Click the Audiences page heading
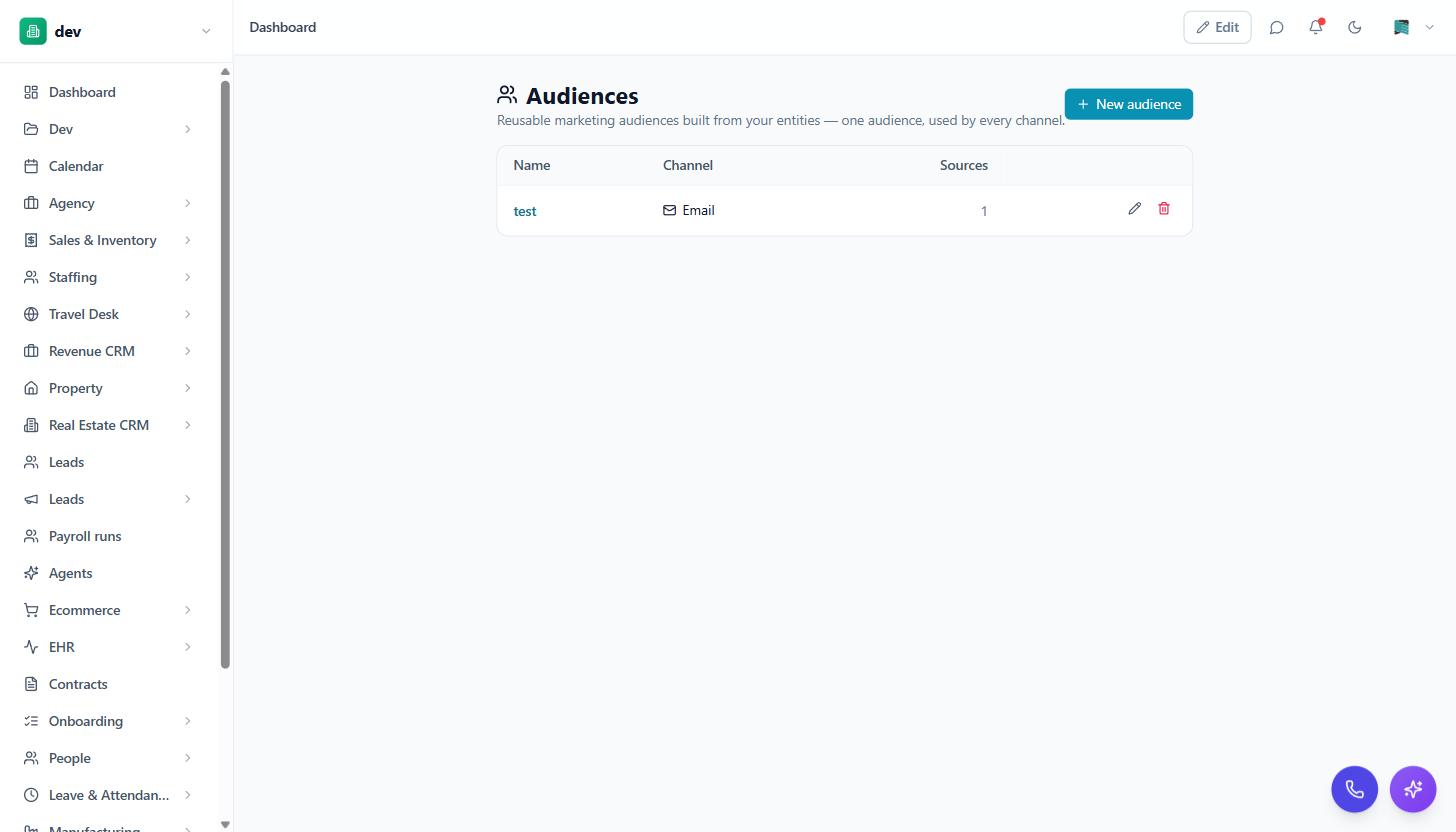 [582, 96]
